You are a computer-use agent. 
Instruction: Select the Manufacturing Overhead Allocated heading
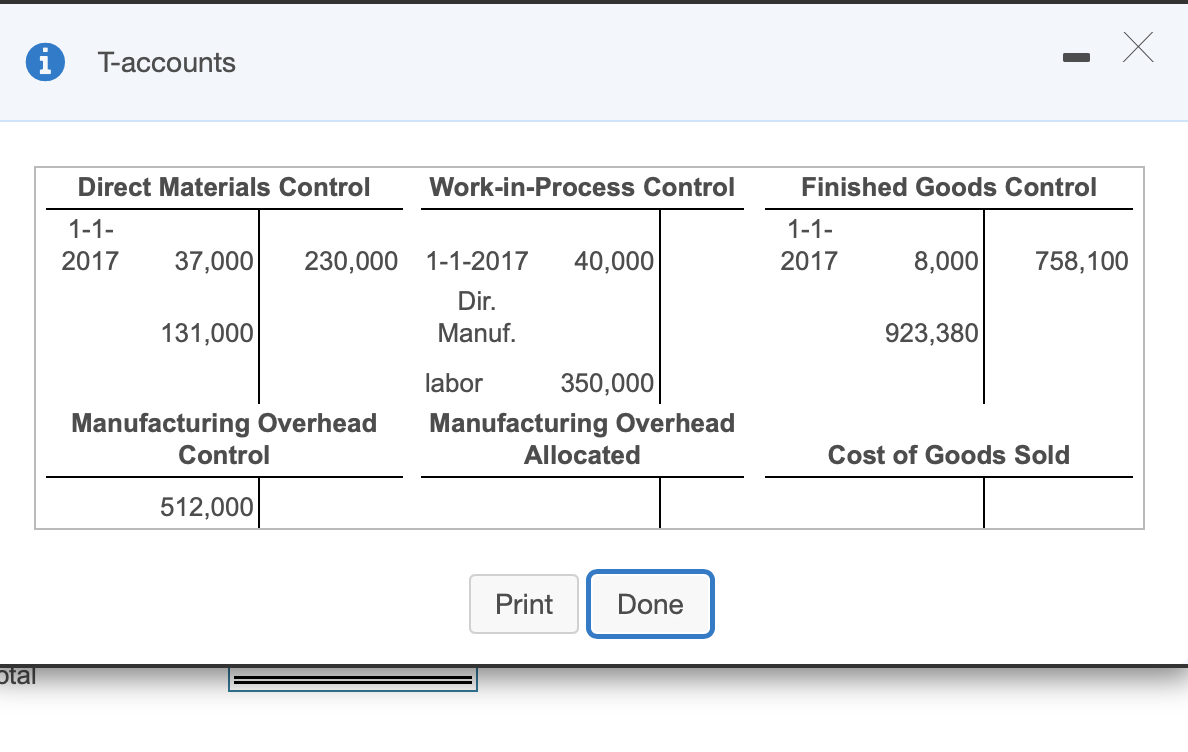click(582, 439)
